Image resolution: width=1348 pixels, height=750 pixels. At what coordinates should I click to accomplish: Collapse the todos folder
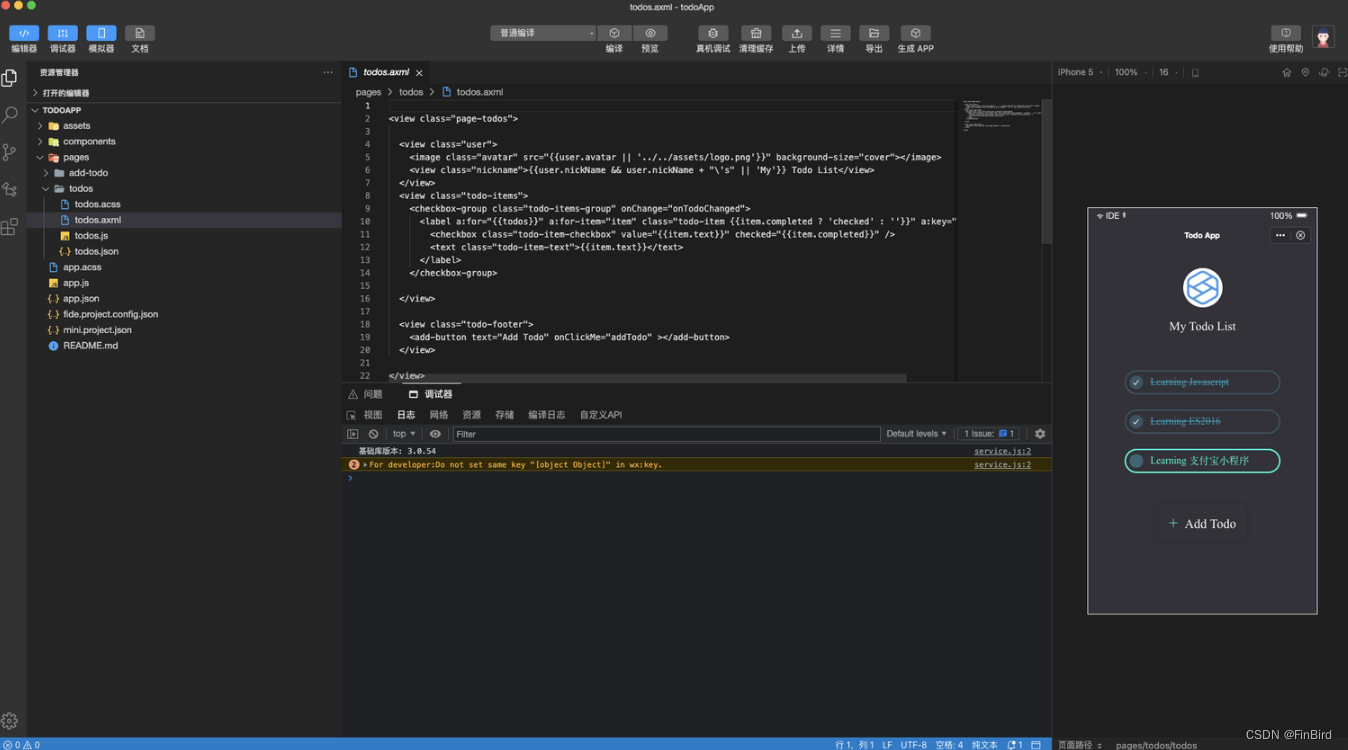pos(184,188)
